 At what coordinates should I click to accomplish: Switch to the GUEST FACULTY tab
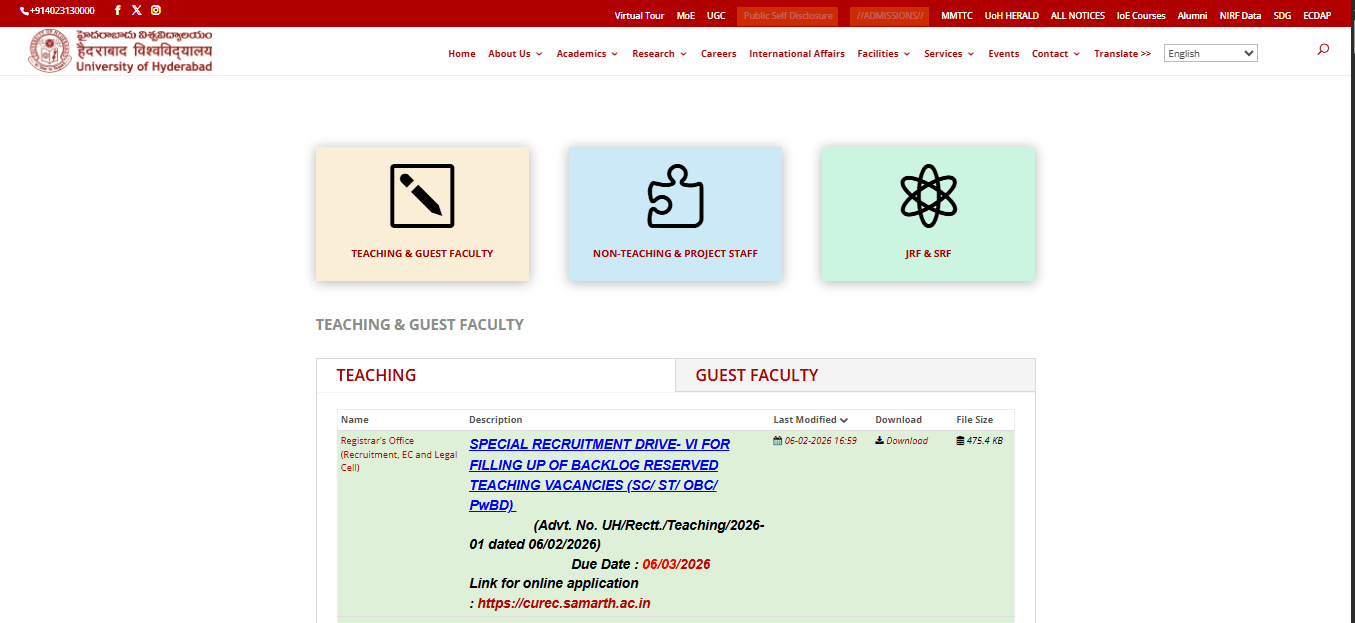[x=756, y=374]
